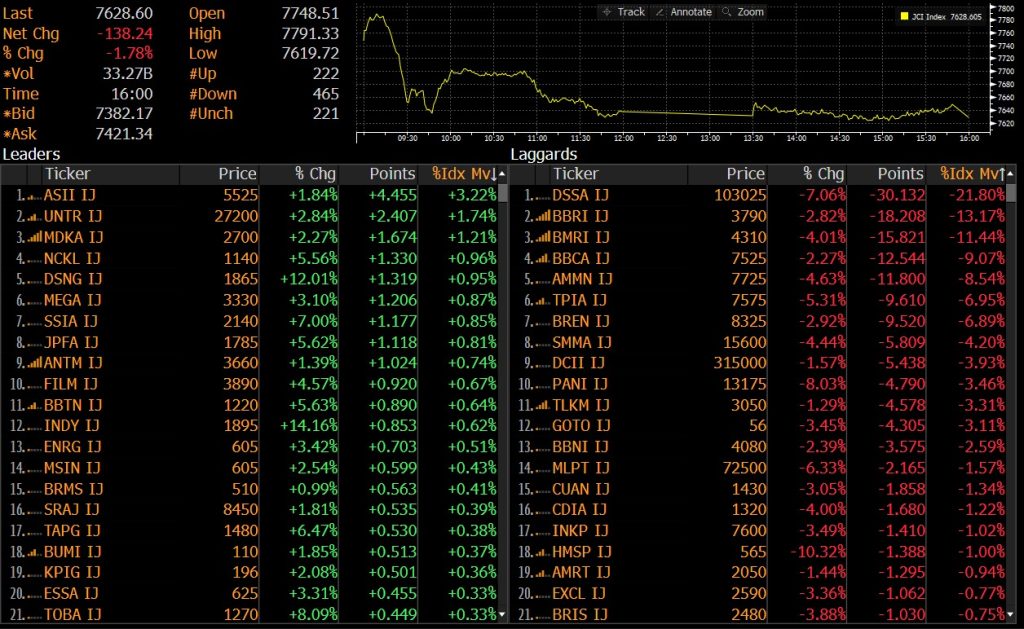The height and width of the screenshot is (629, 1024).
Task: Open mini chart icon for UNTR IJ
Action: click(x=34, y=217)
